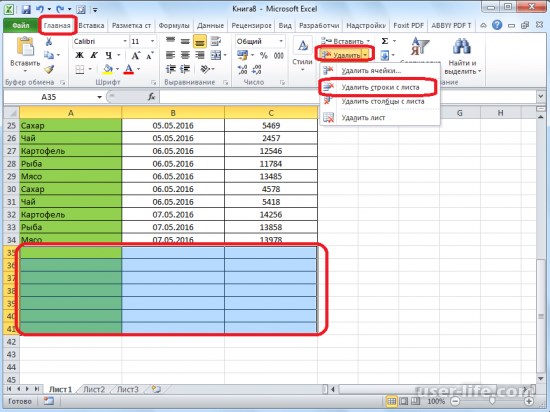Click the Paste clipboard icon

(x=25, y=47)
